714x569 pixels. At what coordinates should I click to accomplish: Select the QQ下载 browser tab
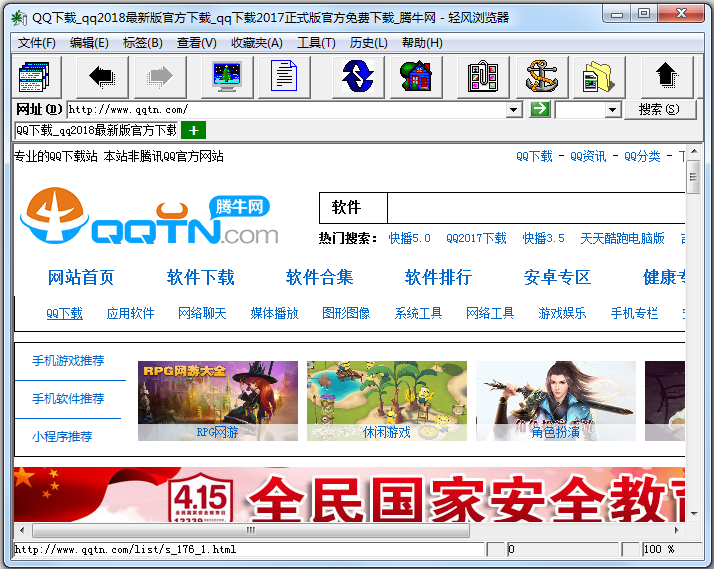(96, 131)
